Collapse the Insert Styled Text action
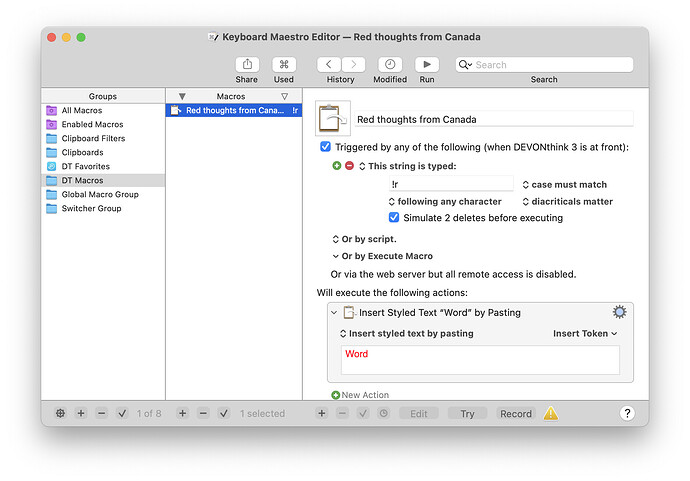Viewport: 690px width, 481px height. point(334,312)
